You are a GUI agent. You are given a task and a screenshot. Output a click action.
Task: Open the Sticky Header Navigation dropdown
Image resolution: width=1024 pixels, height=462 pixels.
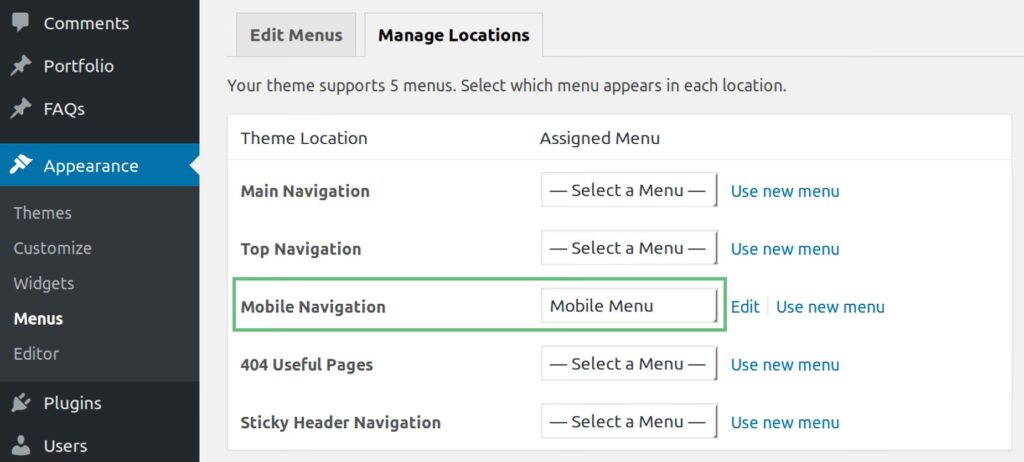pos(629,422)
